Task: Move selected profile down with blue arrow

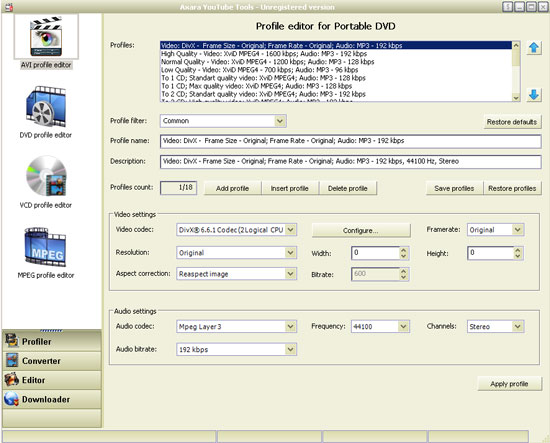Action: point(534,95)
